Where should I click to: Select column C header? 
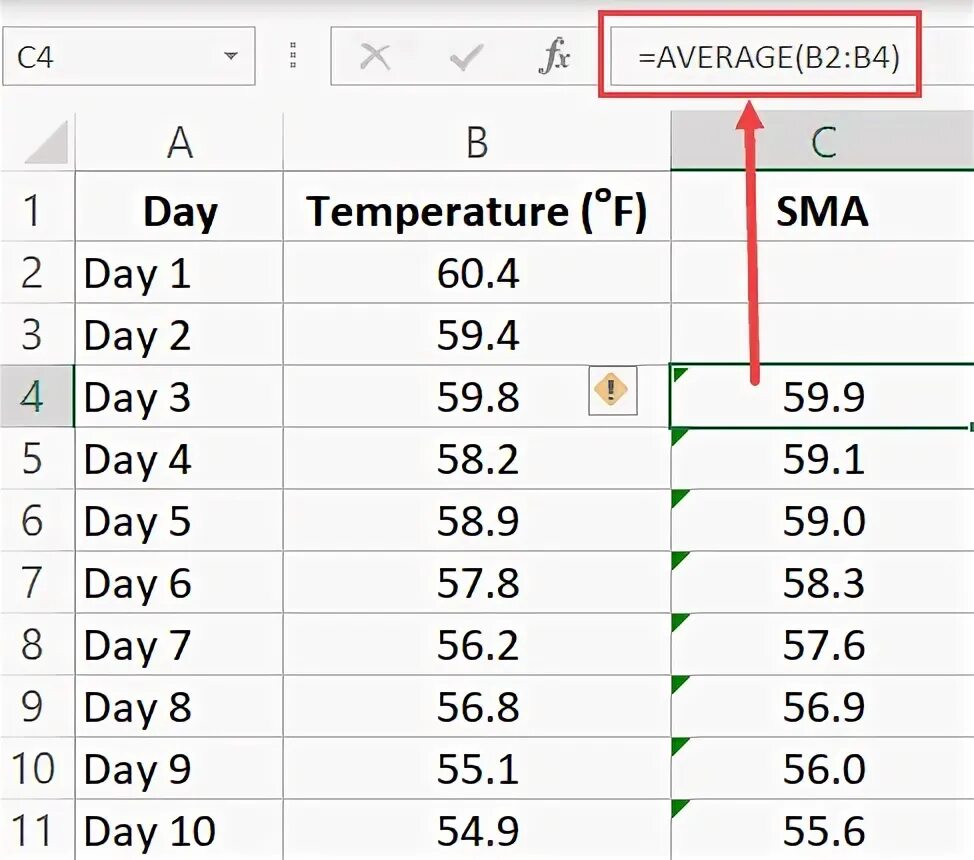click(x=822, y=144)
